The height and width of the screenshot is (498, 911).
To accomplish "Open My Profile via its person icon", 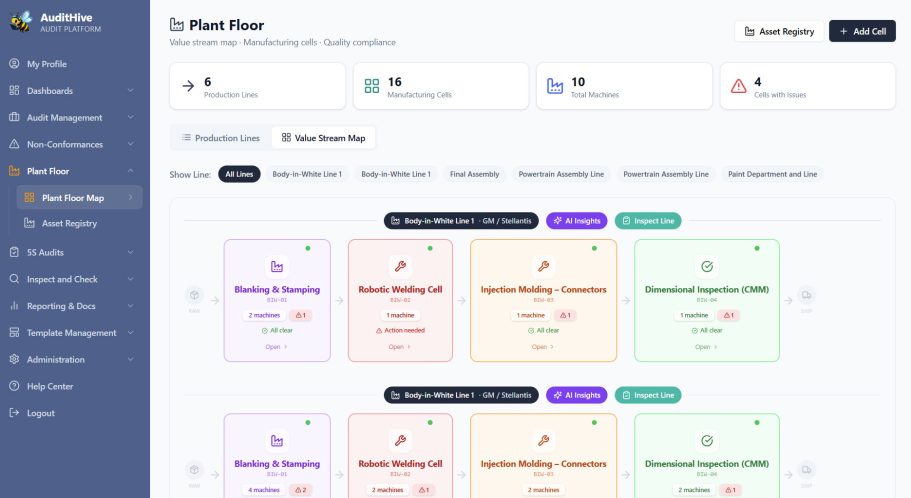I will [15, 63].
